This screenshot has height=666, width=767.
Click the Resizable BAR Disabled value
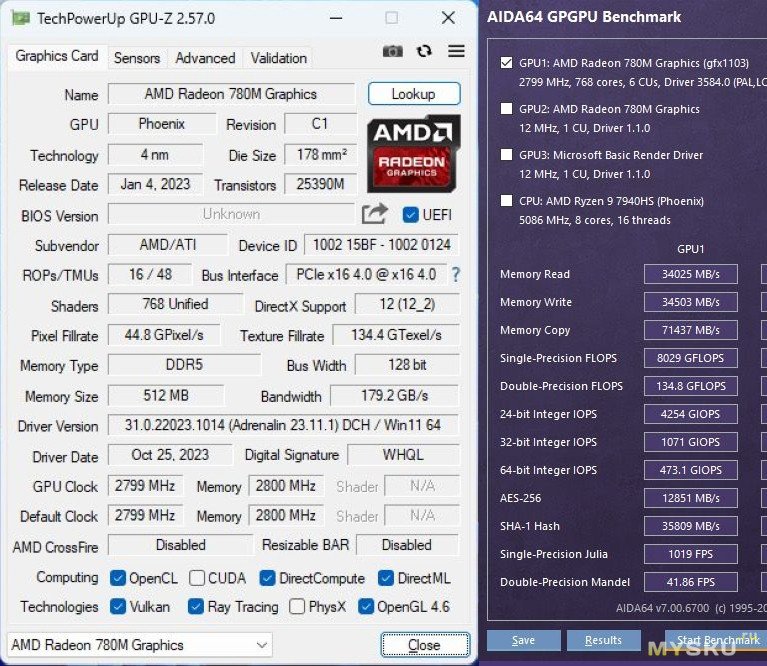click(407, 545)
